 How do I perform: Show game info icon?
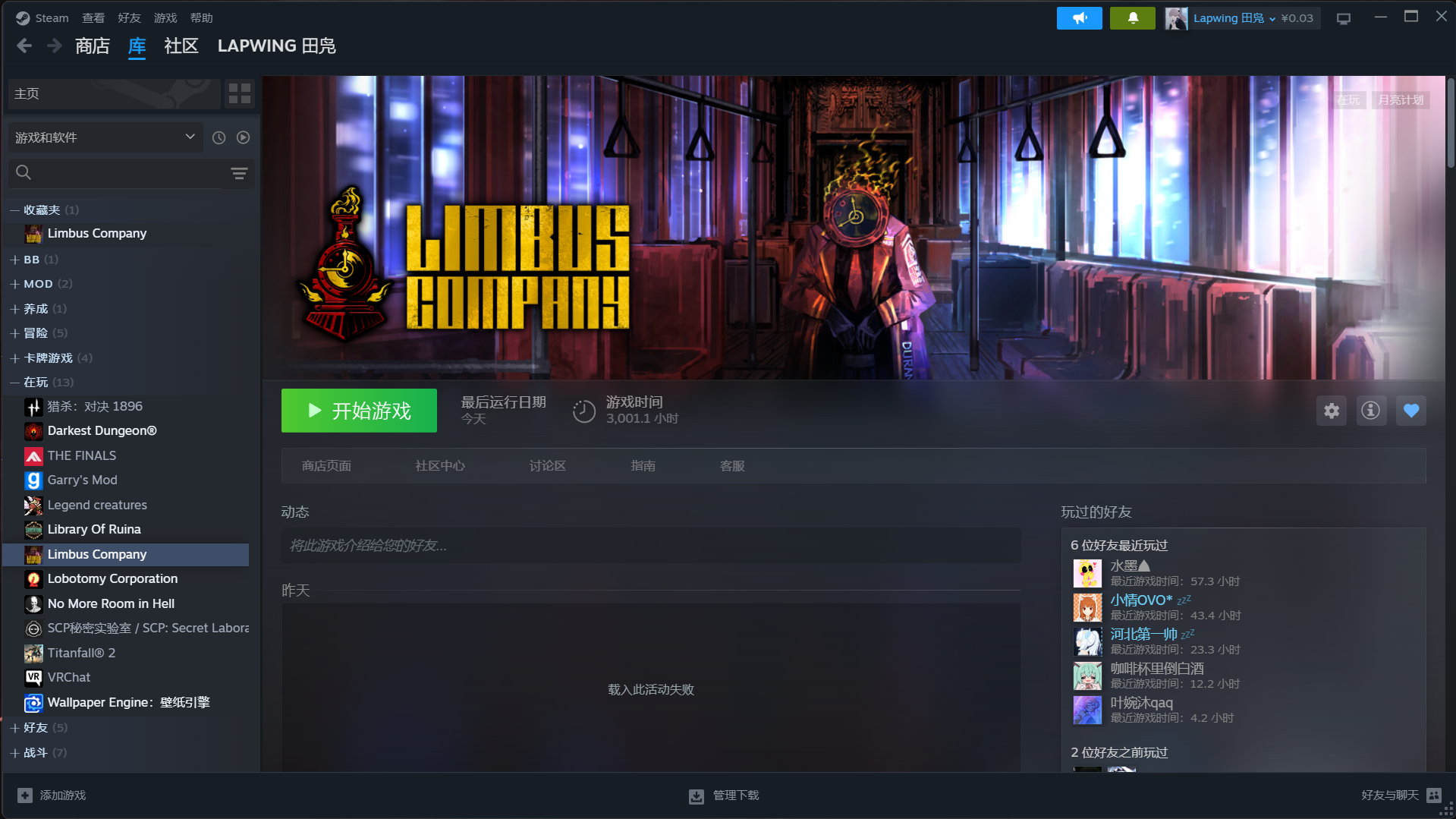pos(1370,411)
